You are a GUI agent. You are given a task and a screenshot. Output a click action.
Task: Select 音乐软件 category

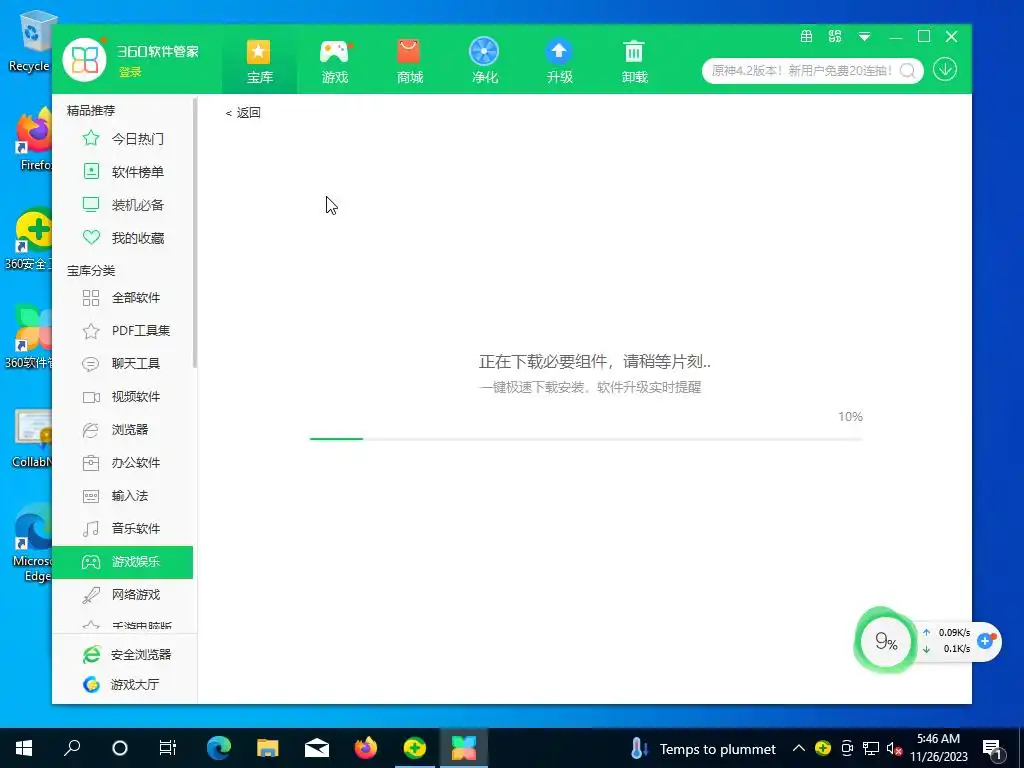(x=123, y=528)
